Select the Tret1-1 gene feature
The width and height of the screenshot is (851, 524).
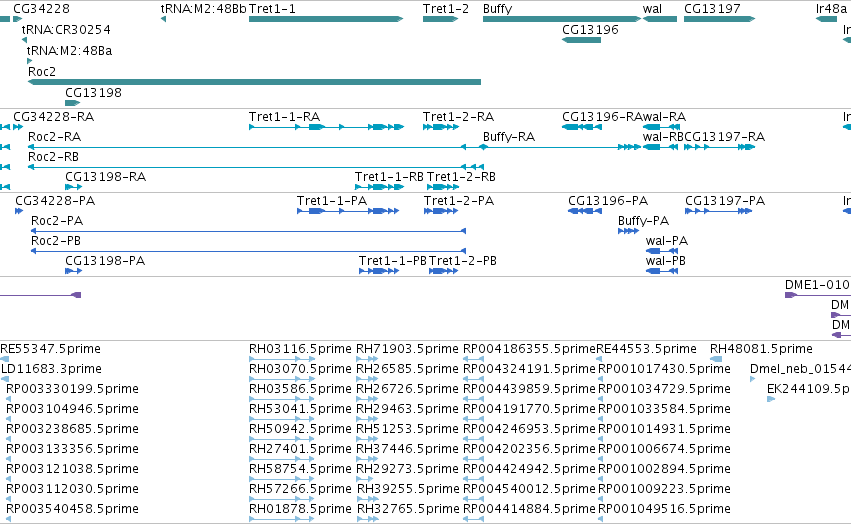coord(326,19)
